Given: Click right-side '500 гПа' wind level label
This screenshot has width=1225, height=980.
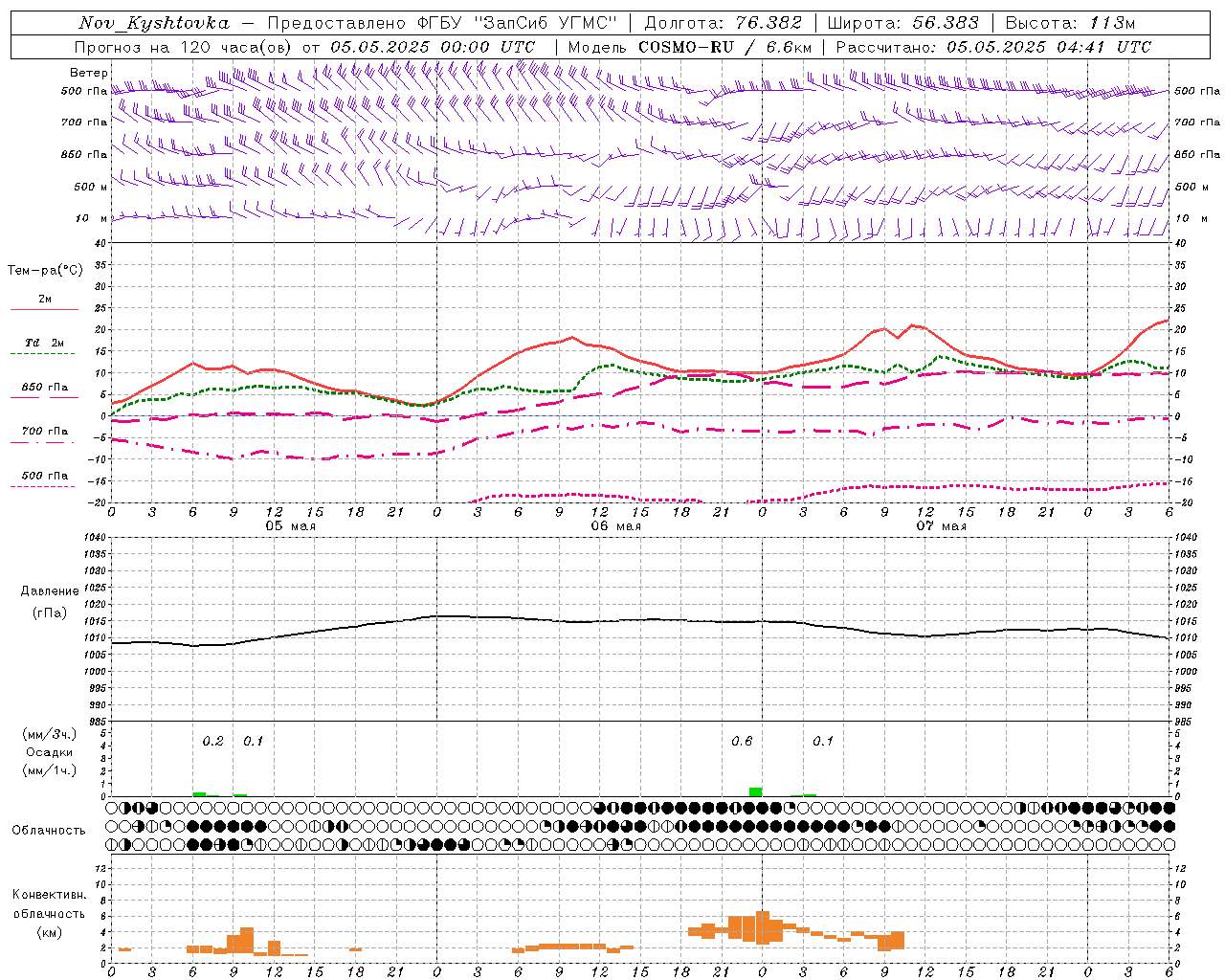Looking at the screenshot, I should 1197,91.
